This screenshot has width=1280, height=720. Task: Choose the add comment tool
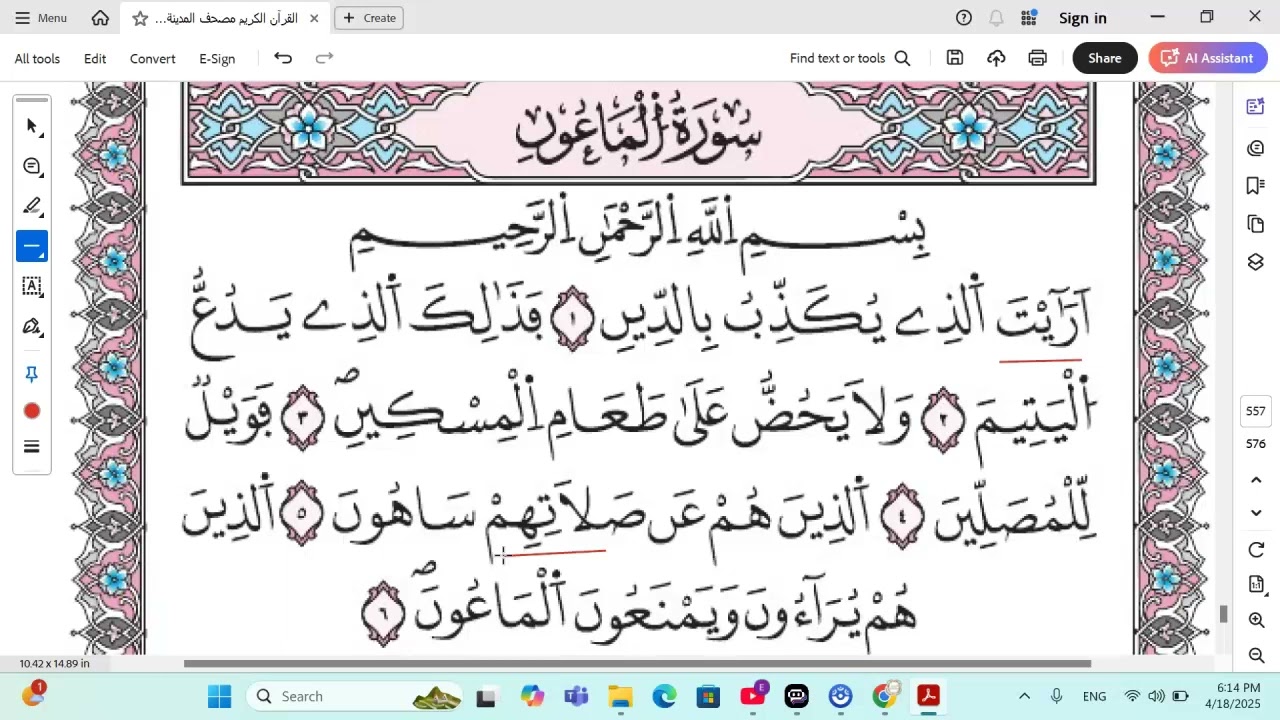(x=32, y=166)
